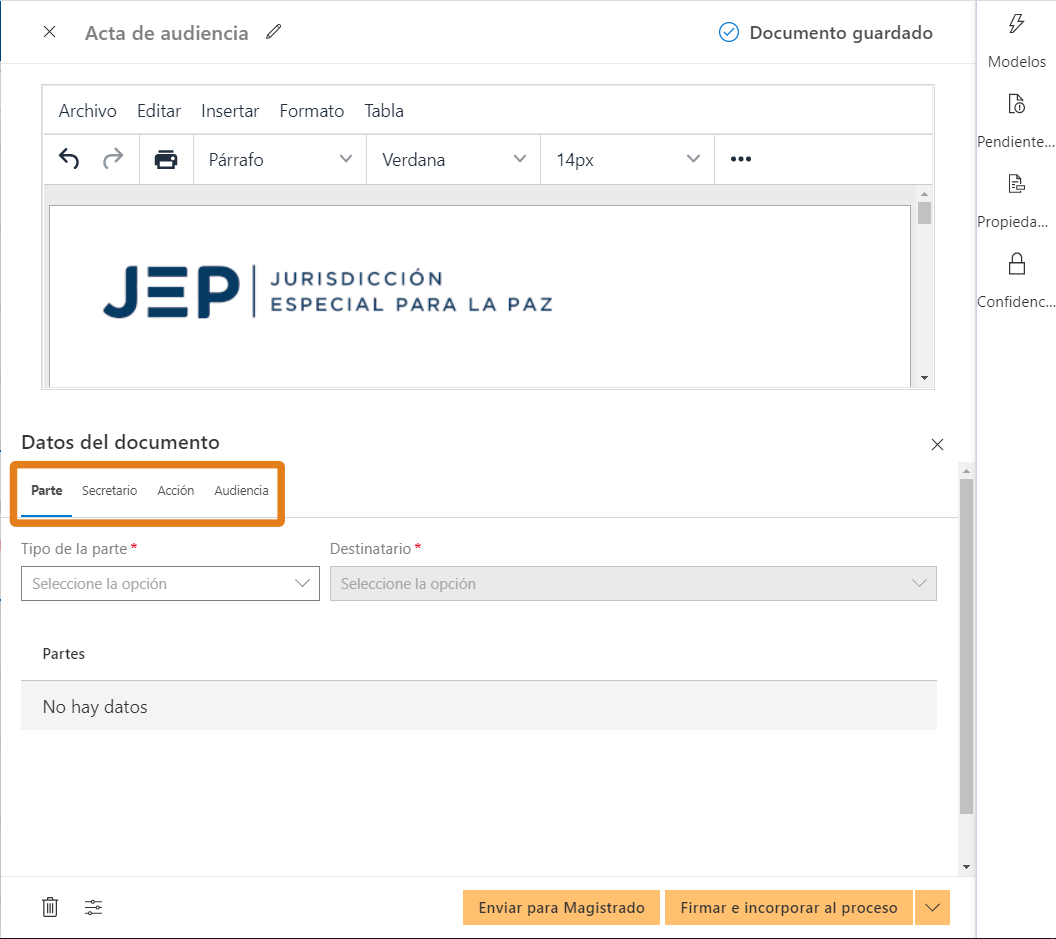Click the redo arrow in editor toolbar
Viewport: 1056px width, 939px height.
coord(113,159)
